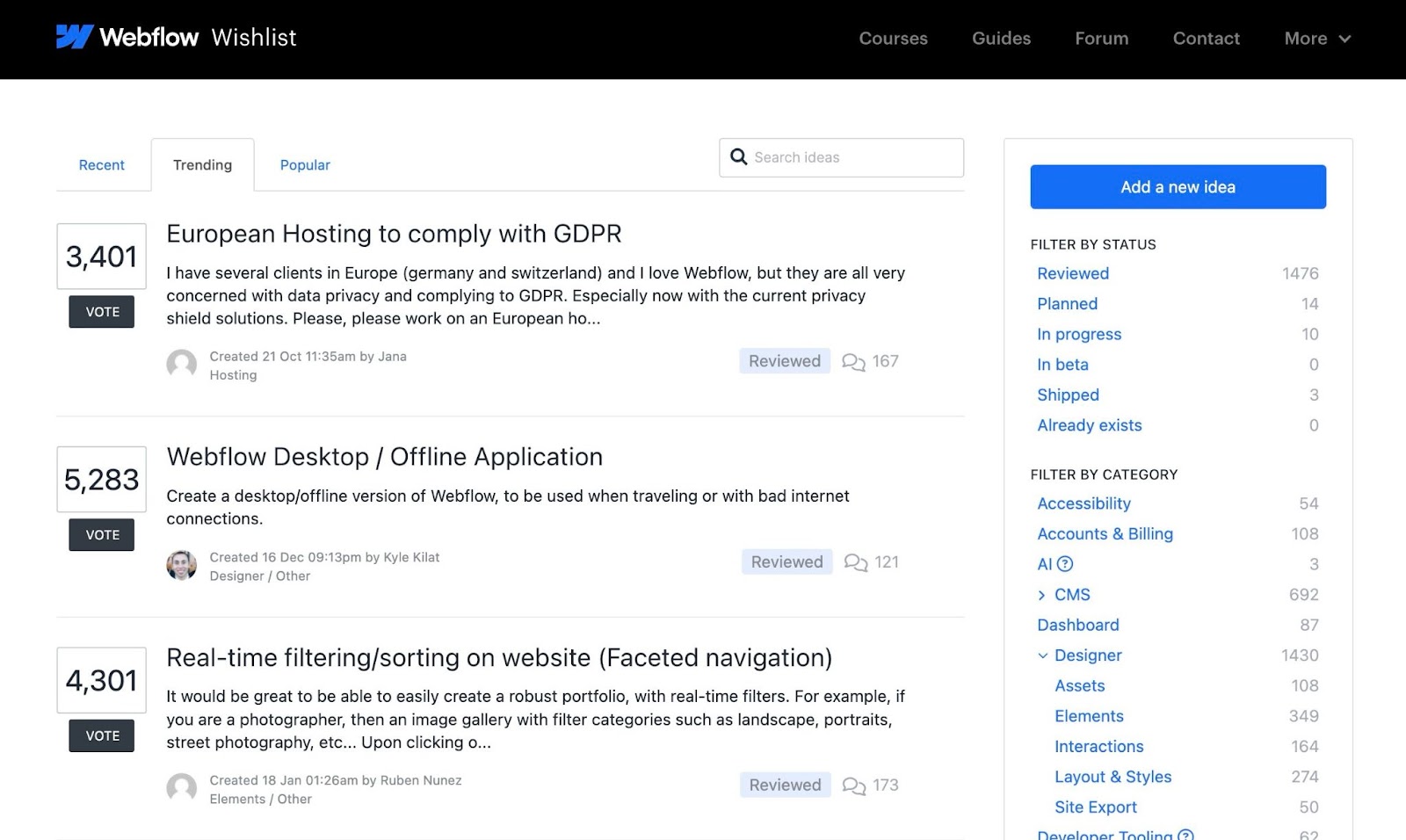Click the 167 comments count
The image size is (1406, 840).
[886, 361]
